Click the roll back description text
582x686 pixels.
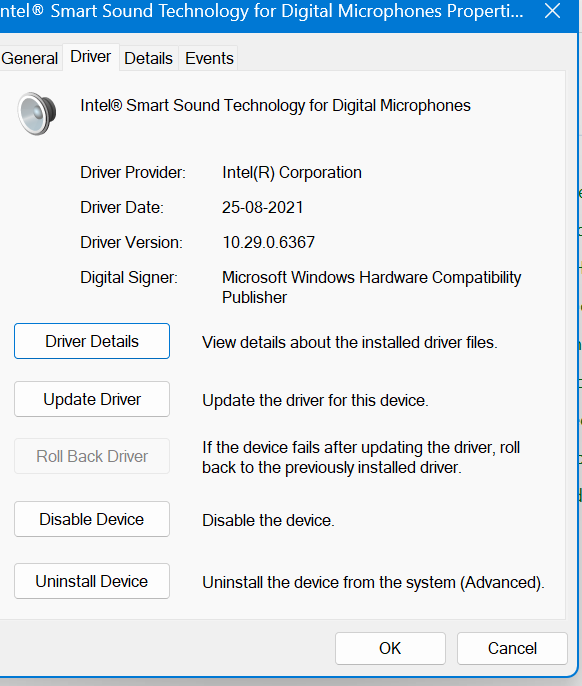pyautogui.click(x=361, y=458)
